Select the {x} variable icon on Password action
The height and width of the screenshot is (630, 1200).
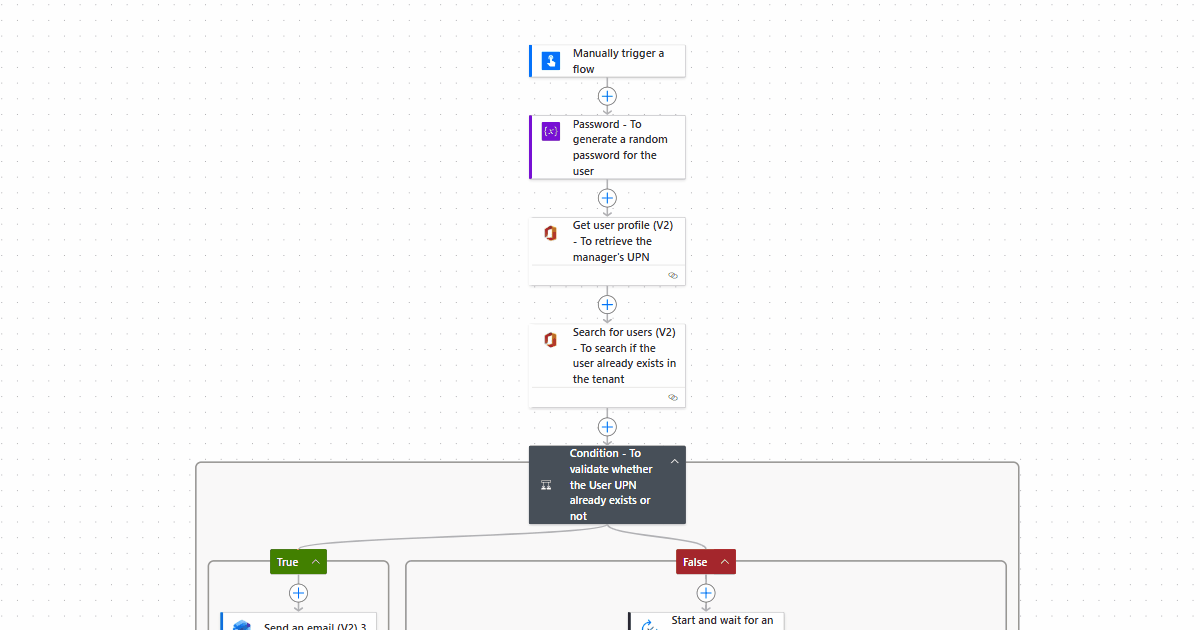(x=550, y=131)
